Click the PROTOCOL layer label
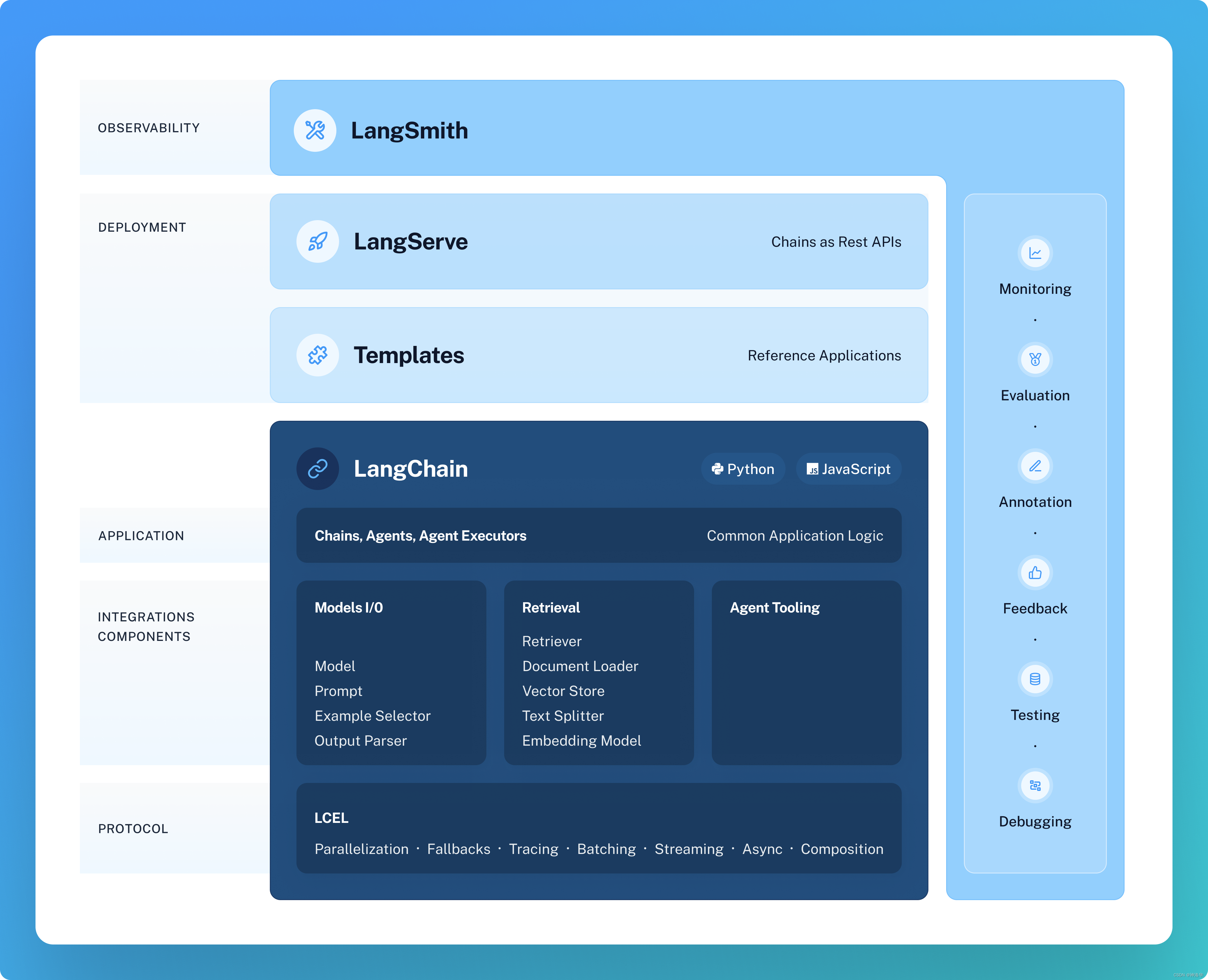Image resolution: width=1208 pixels, height=980 pixels. tap(133, 829)
